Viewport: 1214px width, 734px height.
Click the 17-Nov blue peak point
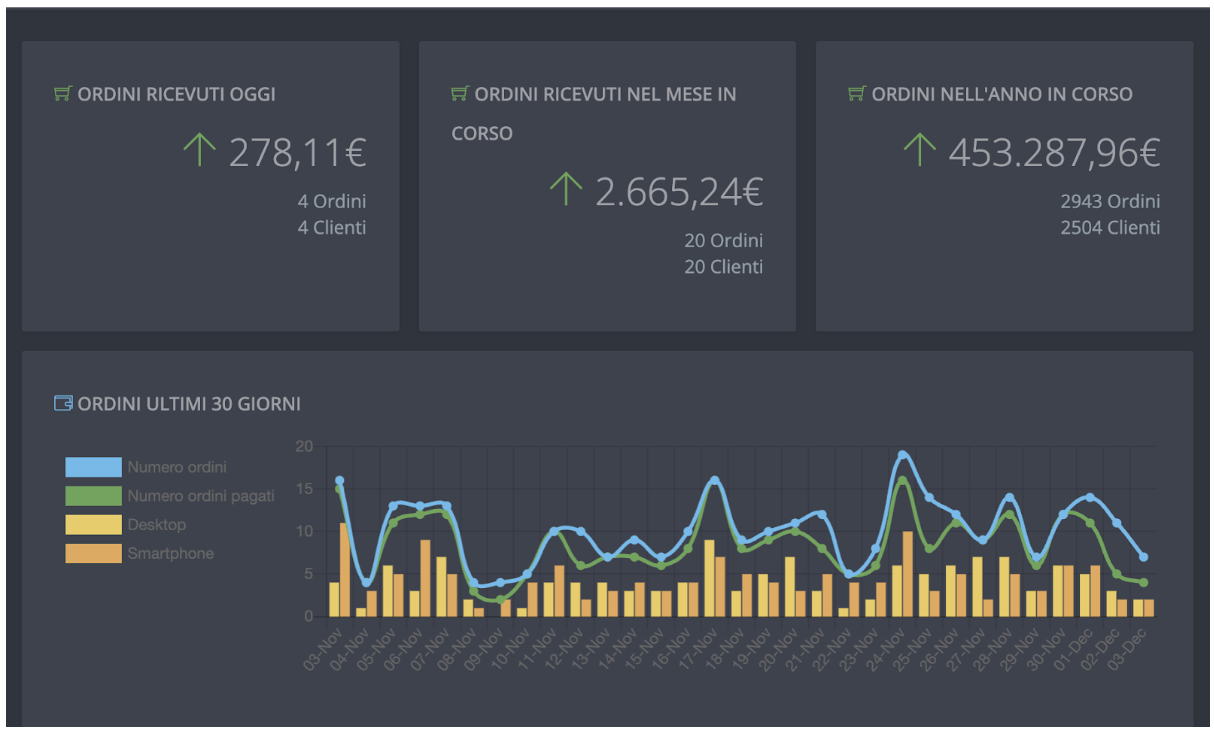(714, 481)
